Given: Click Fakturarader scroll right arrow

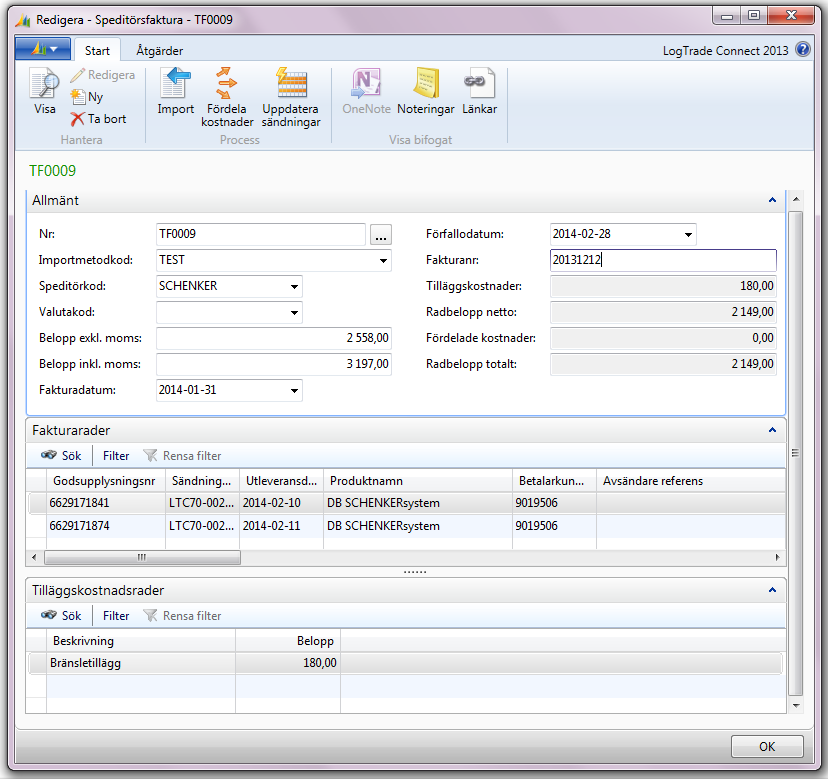Looking at the screenshot, I should coord(777,557).
